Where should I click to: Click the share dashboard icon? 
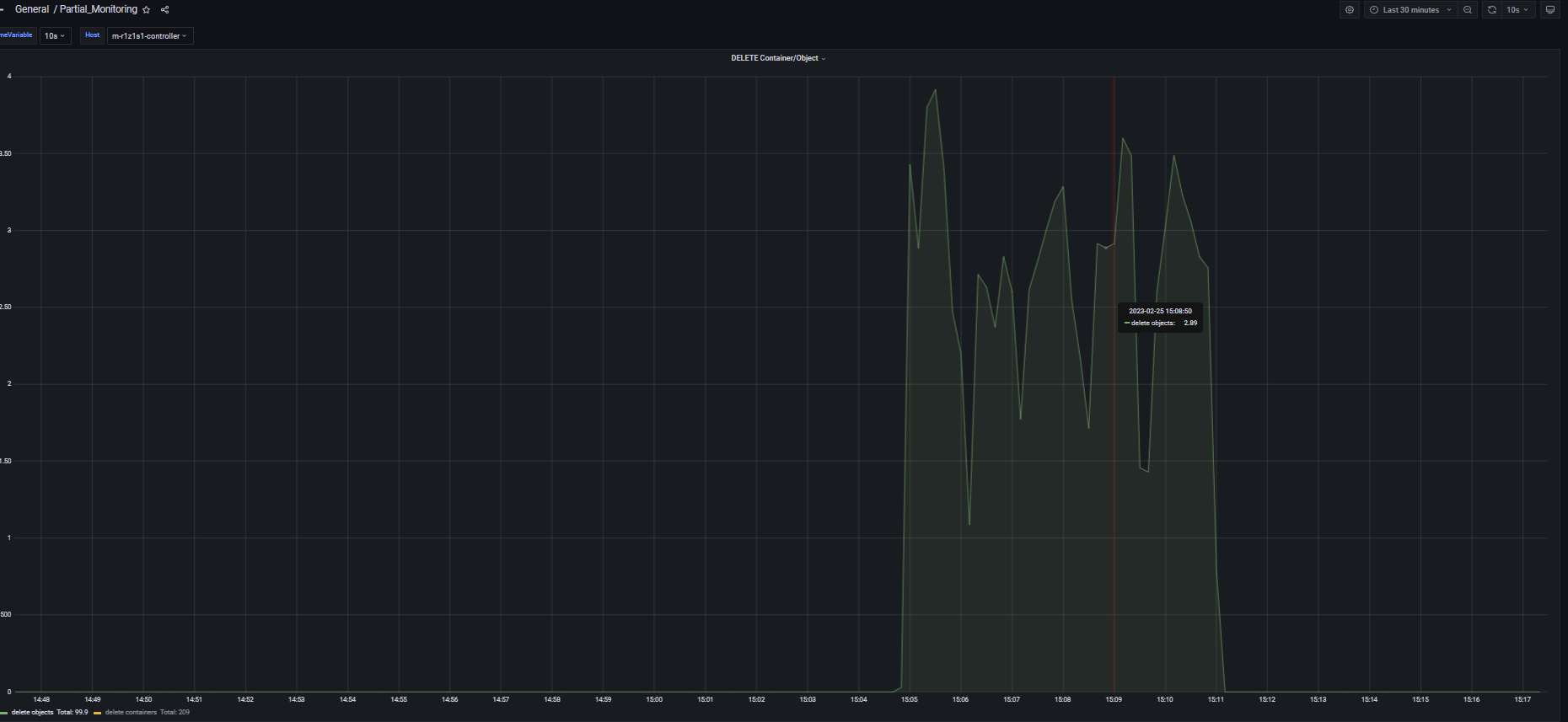click(165, 10)
